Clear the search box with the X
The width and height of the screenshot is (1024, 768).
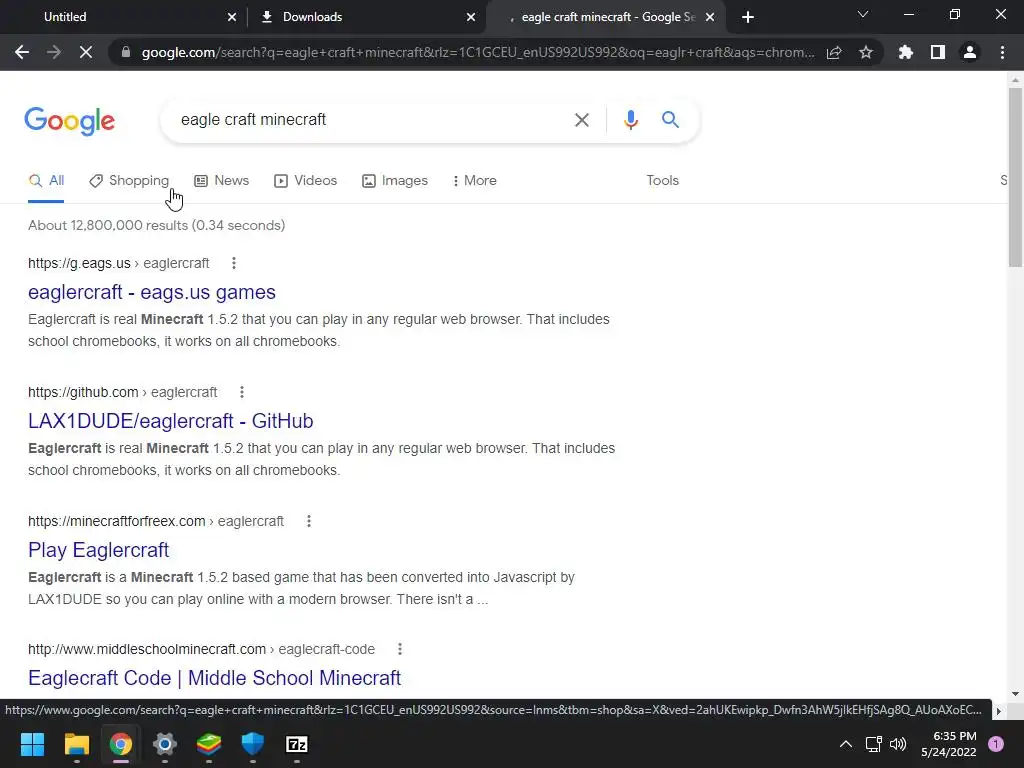(x=582, y=120)
